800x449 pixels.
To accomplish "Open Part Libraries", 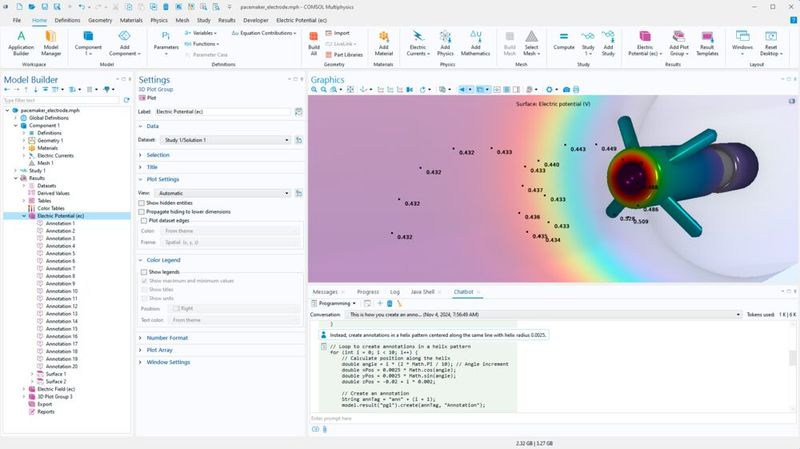I will click(x=344, y=55).
